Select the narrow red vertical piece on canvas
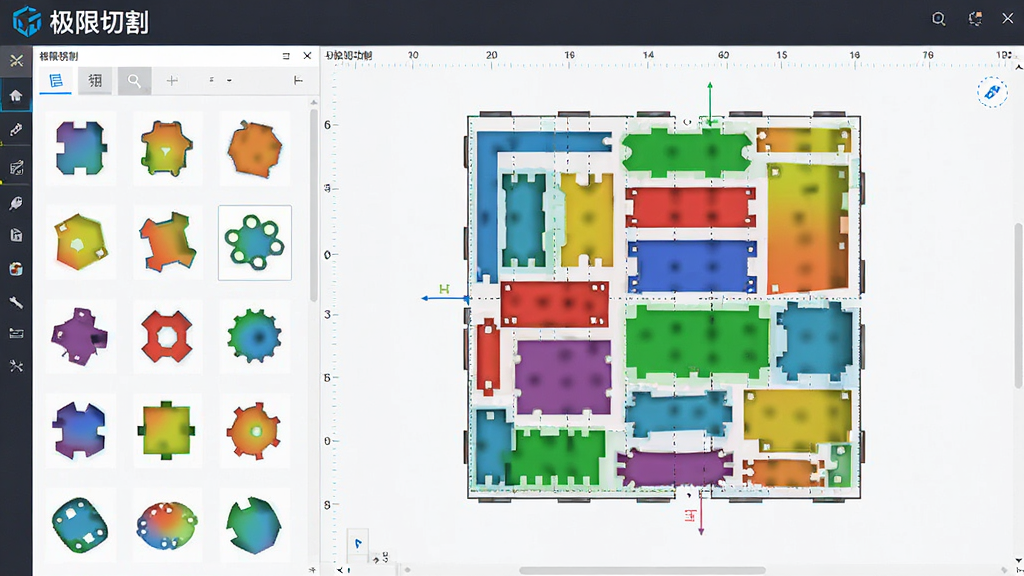1024x576 pixels. [x=488, y=357]
